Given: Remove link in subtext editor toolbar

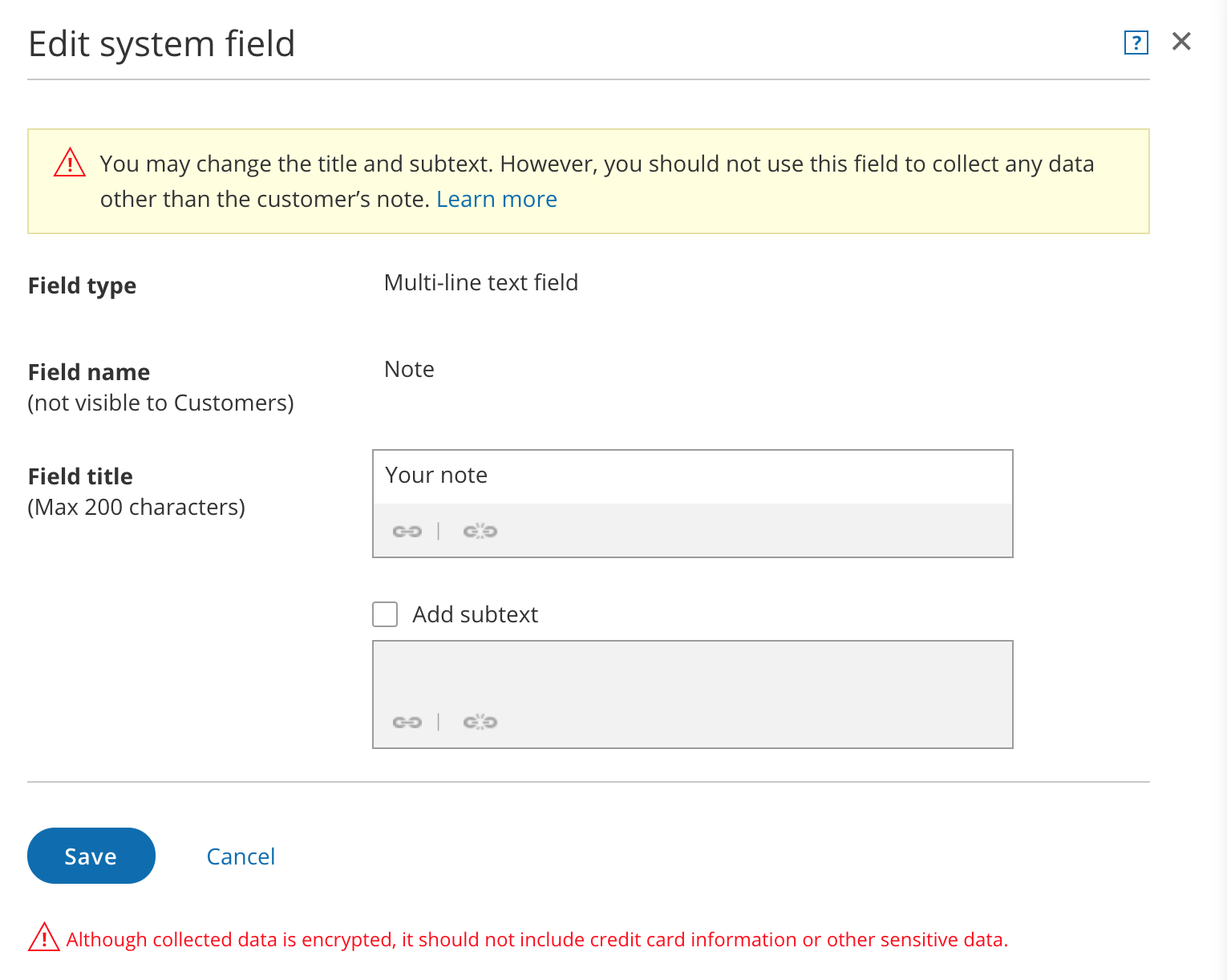Looking at the screenshot, I should point(480,722).
